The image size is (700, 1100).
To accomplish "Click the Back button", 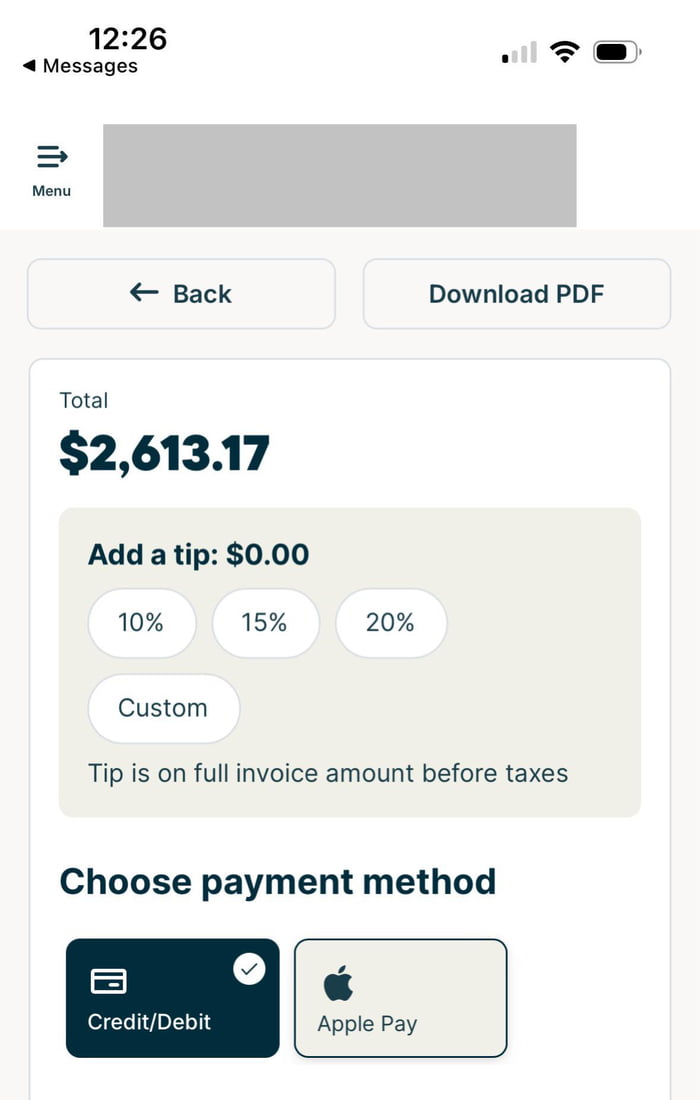I will tap(181, 294).
